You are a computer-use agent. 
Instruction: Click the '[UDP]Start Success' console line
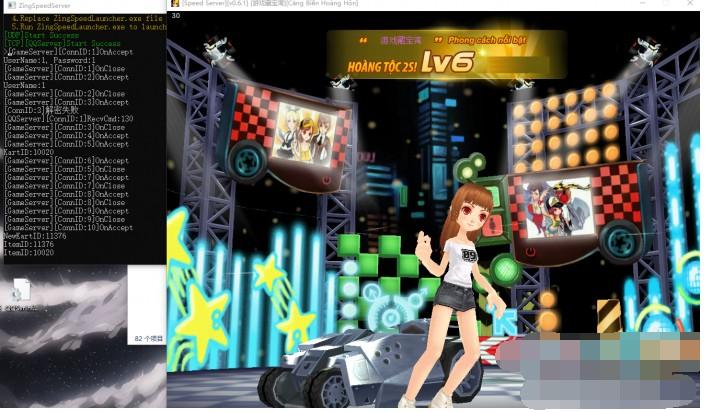[x=41, y=35]
